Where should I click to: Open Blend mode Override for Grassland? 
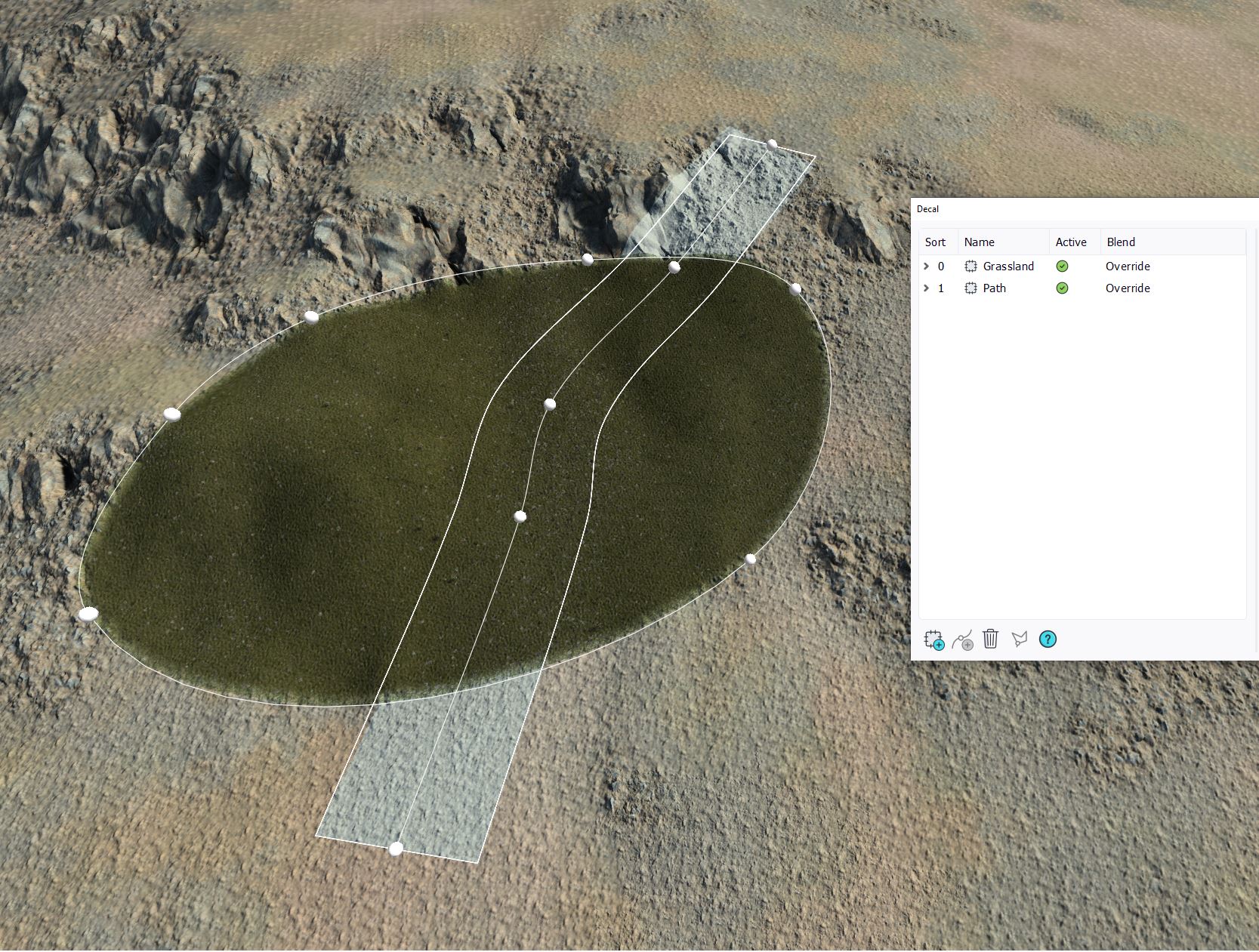pos(1128,266)
